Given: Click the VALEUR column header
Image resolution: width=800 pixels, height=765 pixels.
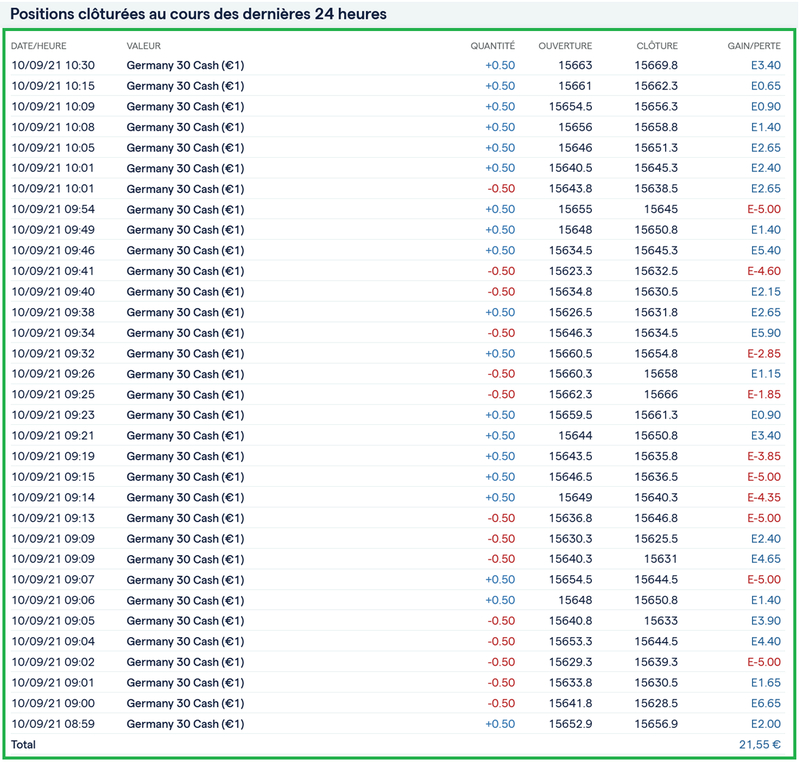Looking at the screenshot, I should point(144,46).
